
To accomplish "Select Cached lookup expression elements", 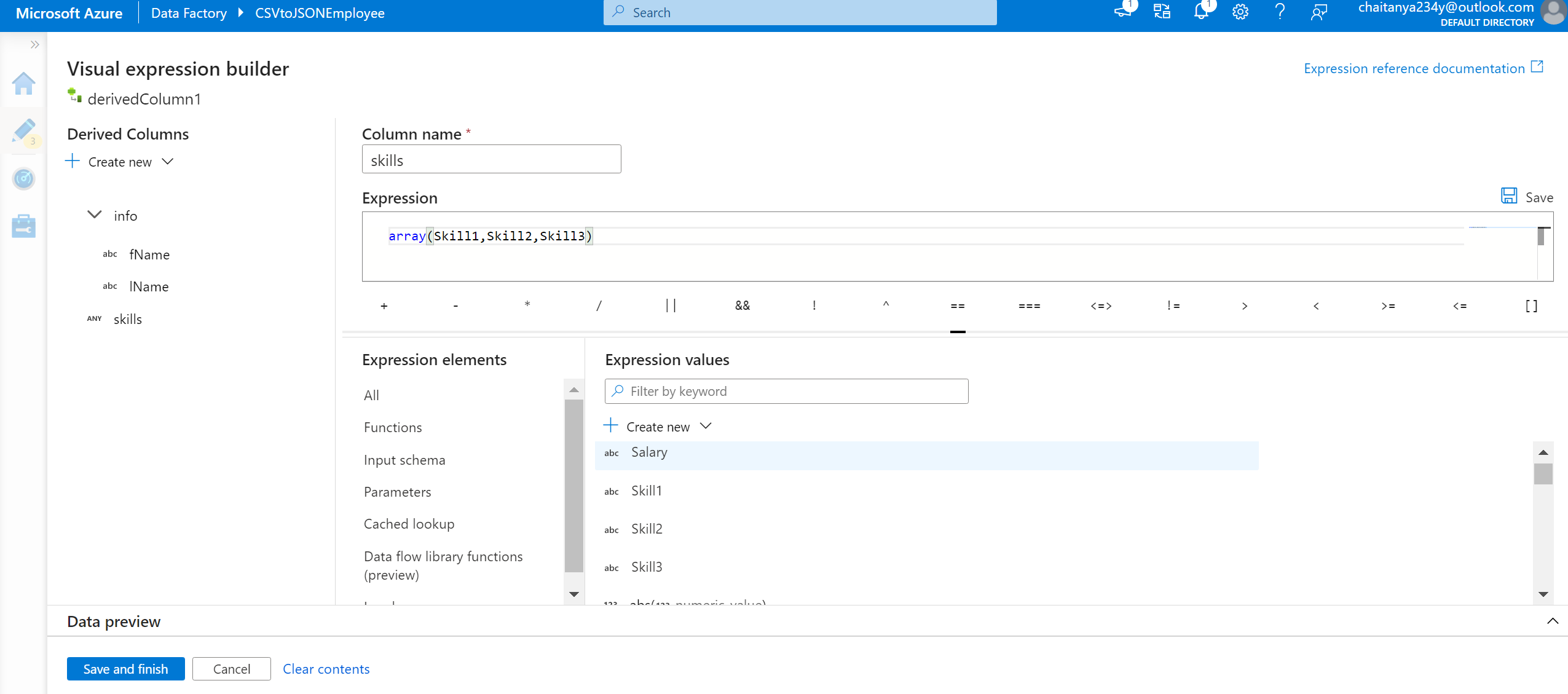I will 409,524.
